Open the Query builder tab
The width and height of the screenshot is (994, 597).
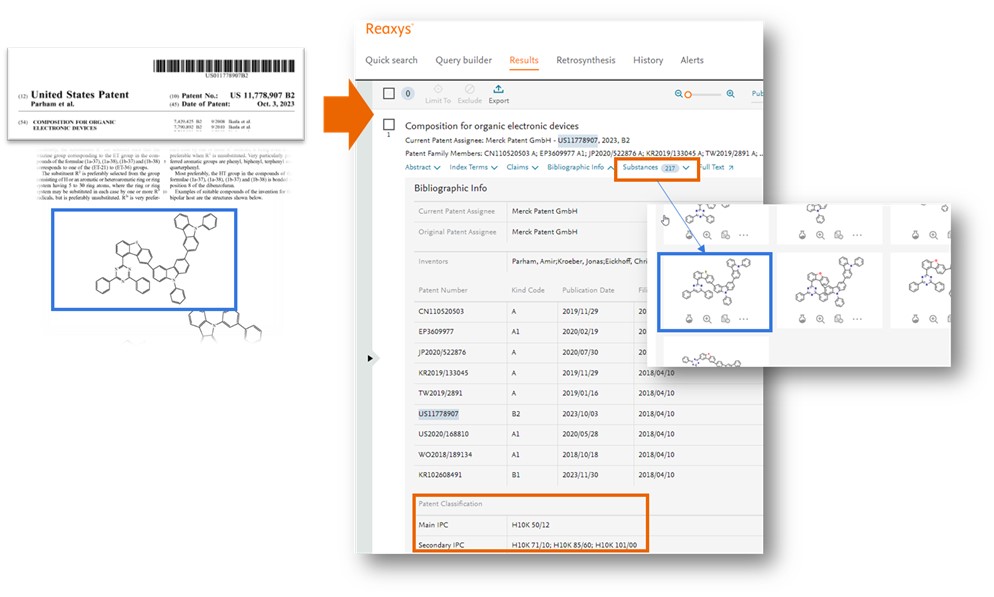coord(463,60)
